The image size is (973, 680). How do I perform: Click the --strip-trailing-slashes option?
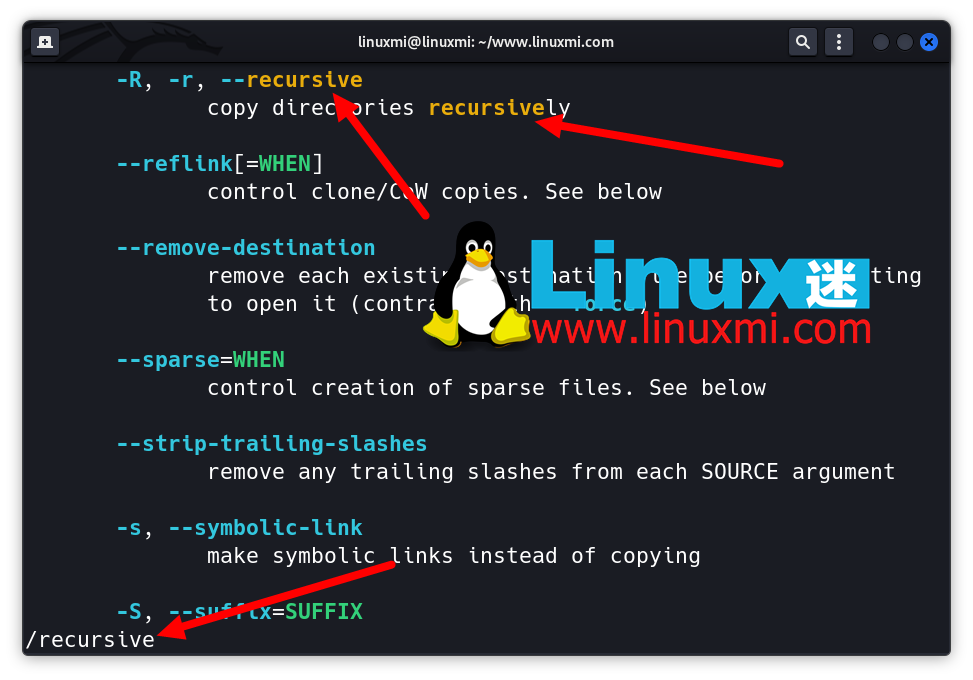(271, 444)
